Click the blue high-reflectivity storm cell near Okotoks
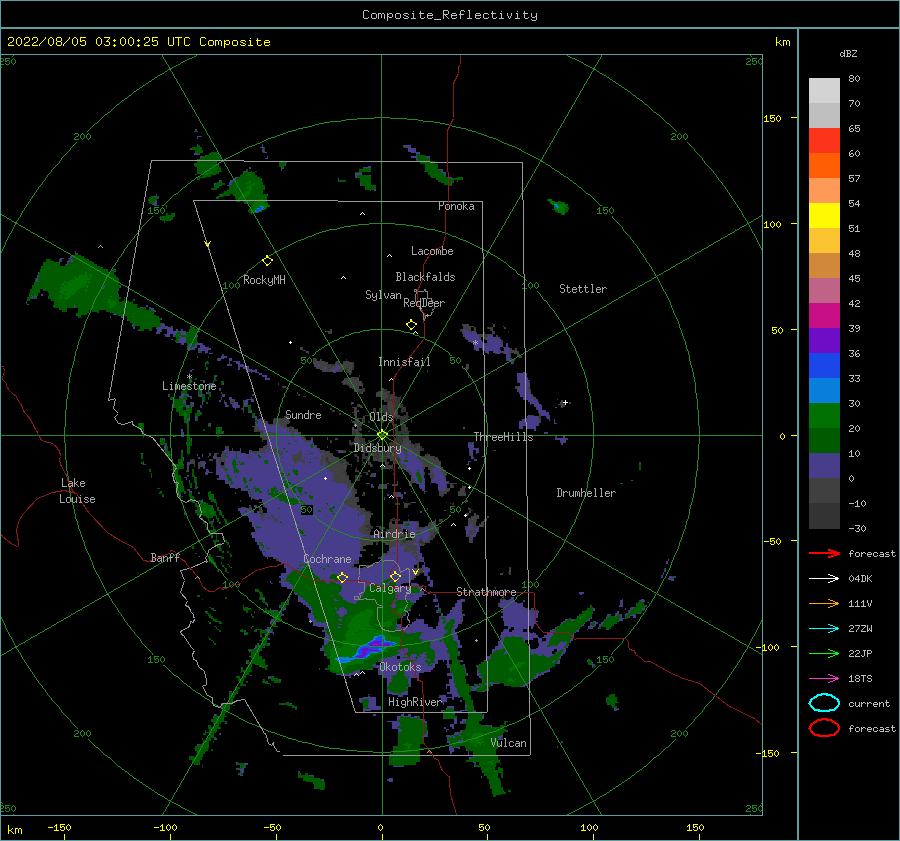 coord(367,649)
